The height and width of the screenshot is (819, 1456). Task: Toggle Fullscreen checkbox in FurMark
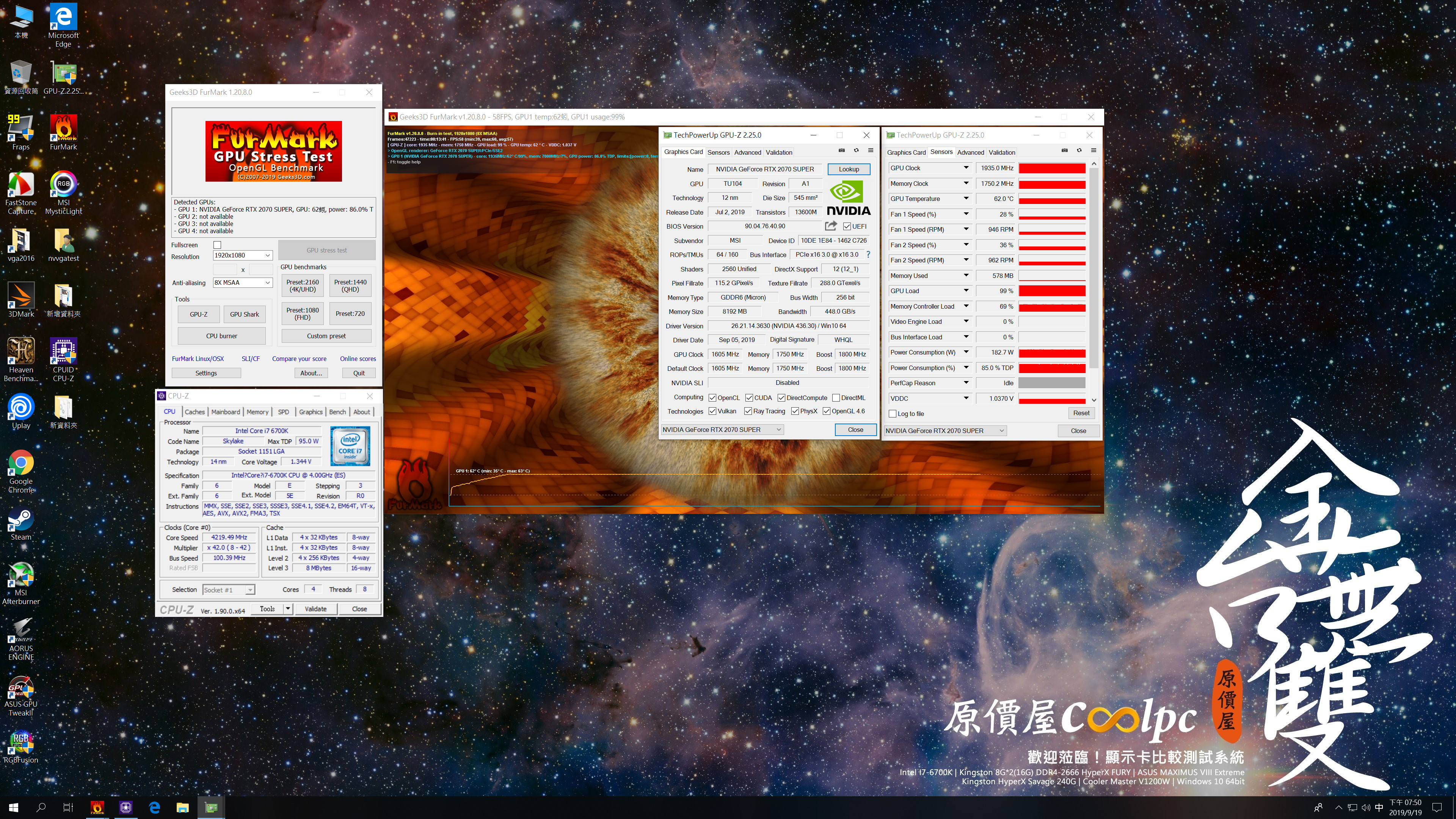(x=217, y=245)
